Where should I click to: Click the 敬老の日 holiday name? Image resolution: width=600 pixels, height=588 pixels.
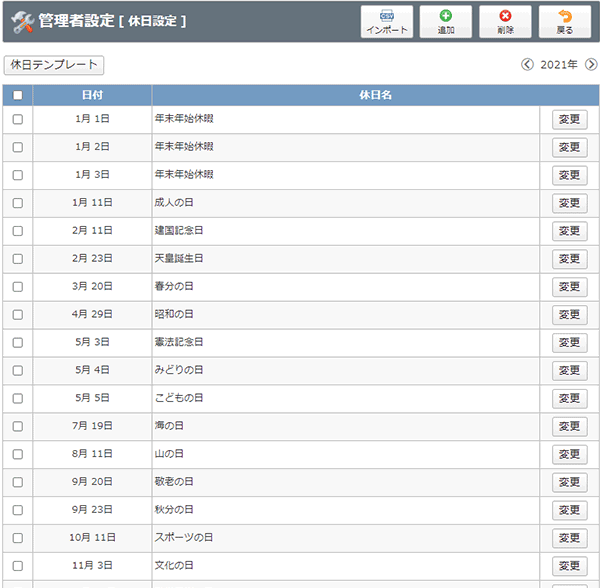coord(174,482)
